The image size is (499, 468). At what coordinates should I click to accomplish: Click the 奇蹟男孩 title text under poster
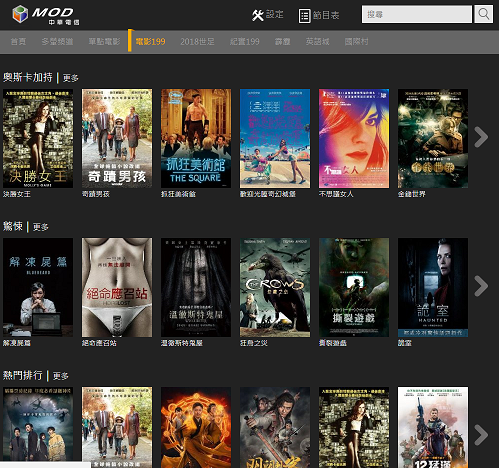96,194
